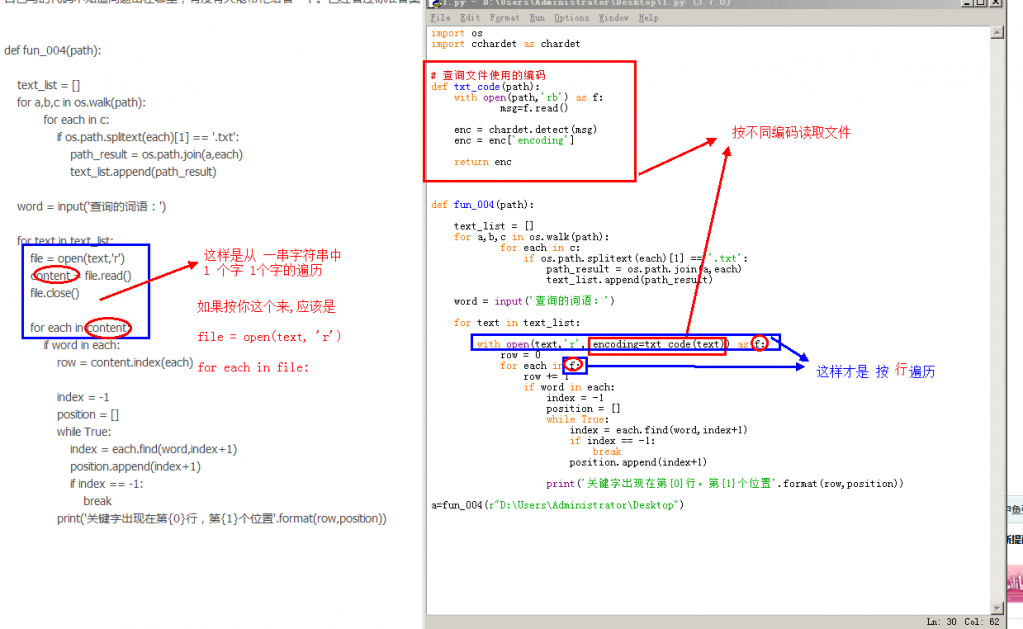1023x629 pixels.
Task: Open the Help menu
Action: (648, 18)
